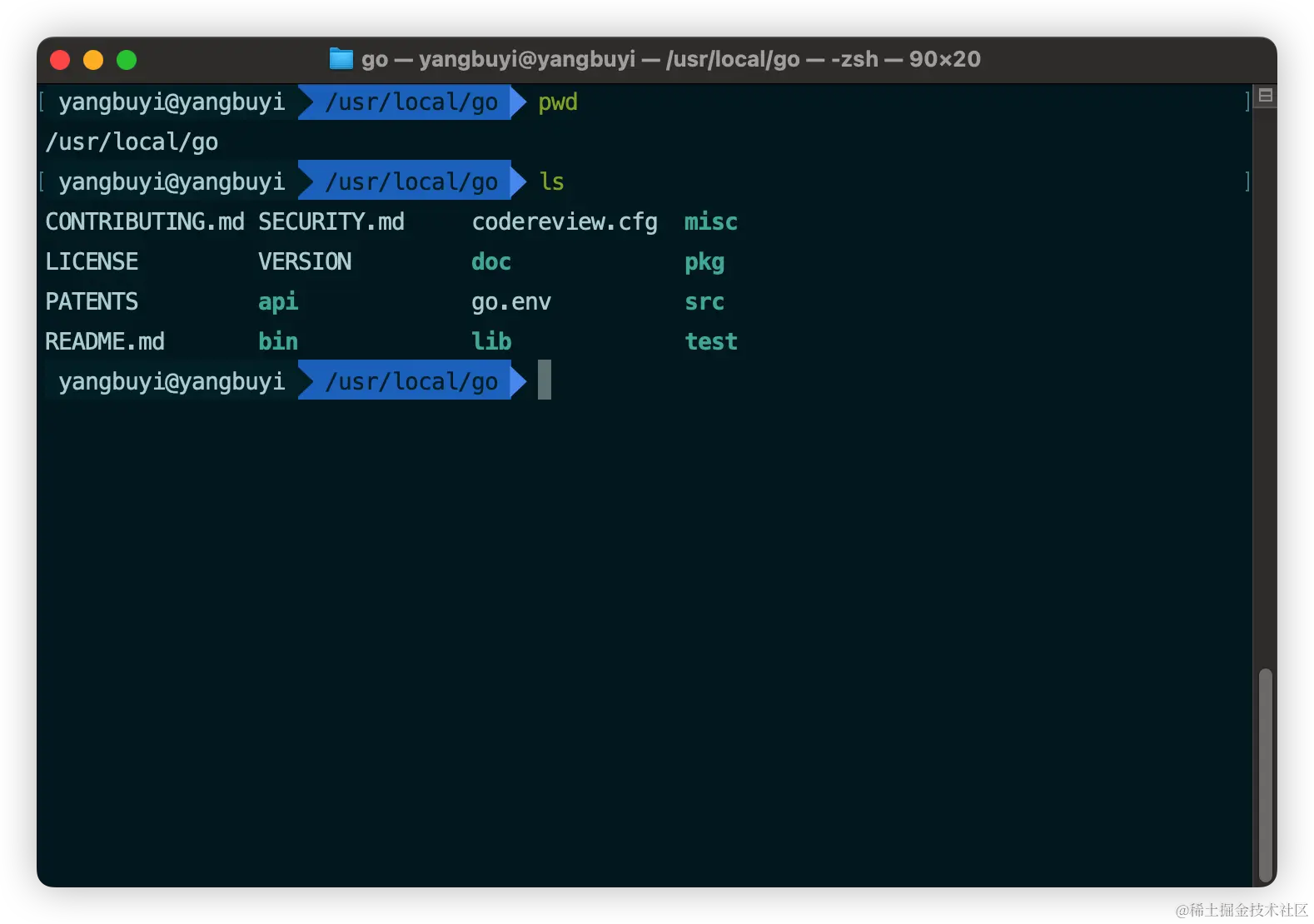
Task: Click the terminal cursor block at the last prompt
Action: click(x=545, y=380)
